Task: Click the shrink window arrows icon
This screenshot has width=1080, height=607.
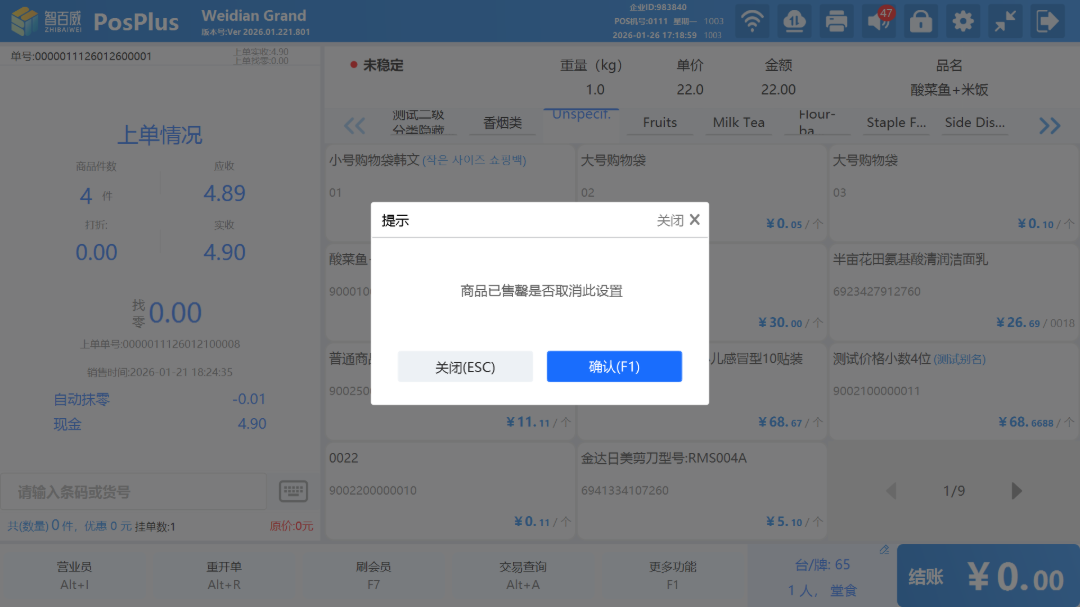Action: [x=1005, y=21]
